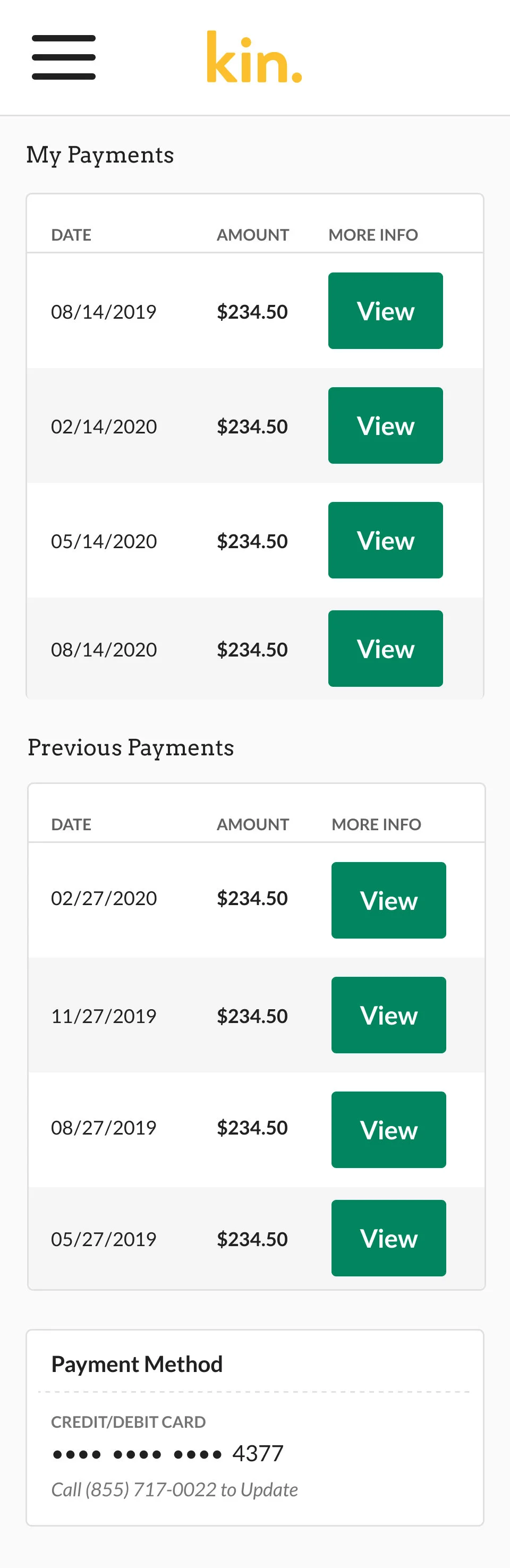The height and width of the screenshot is (1568, 510).
Task: View the 08/14/2019 payment details
Action: (385, 310)
